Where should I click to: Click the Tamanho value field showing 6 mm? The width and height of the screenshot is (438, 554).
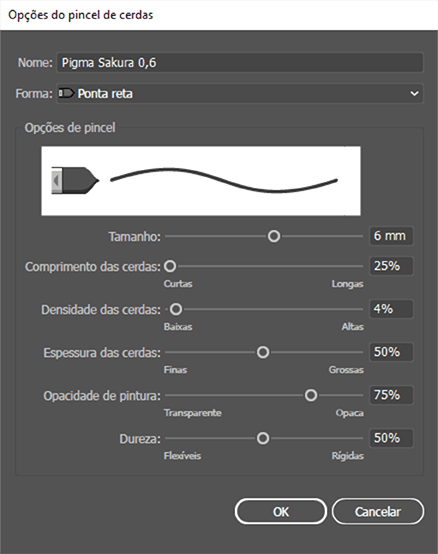[x=391, y=236]
